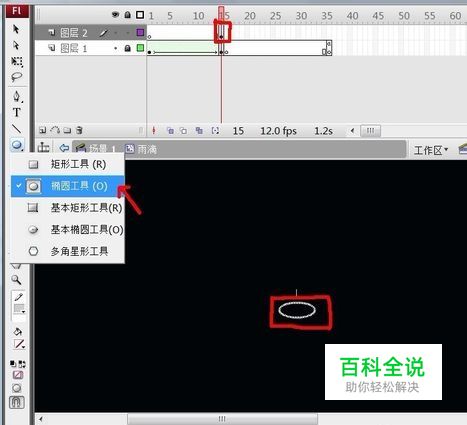Choose 基本椭圆工具(O) from flyout

tap(68, 230)
